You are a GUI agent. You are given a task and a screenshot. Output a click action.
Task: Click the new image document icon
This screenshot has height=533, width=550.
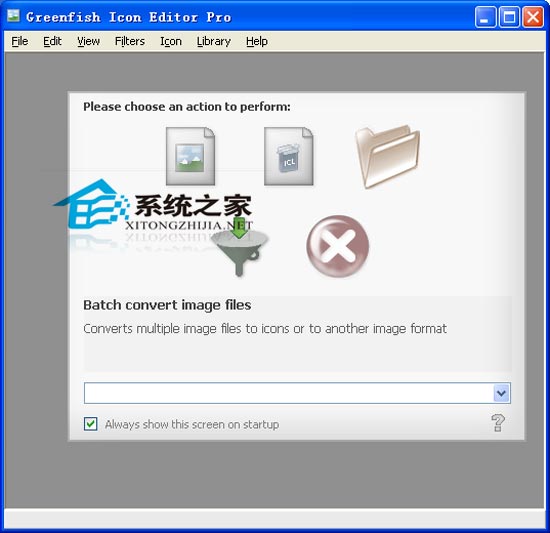(190, 156)
